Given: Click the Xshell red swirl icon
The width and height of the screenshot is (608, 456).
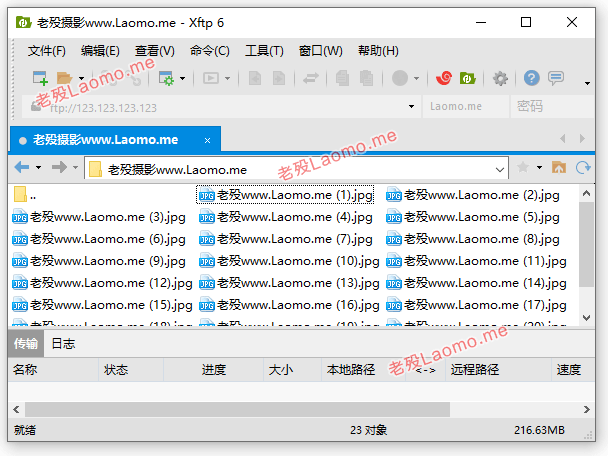Looking at the screenshot, I should coord(444,78).
